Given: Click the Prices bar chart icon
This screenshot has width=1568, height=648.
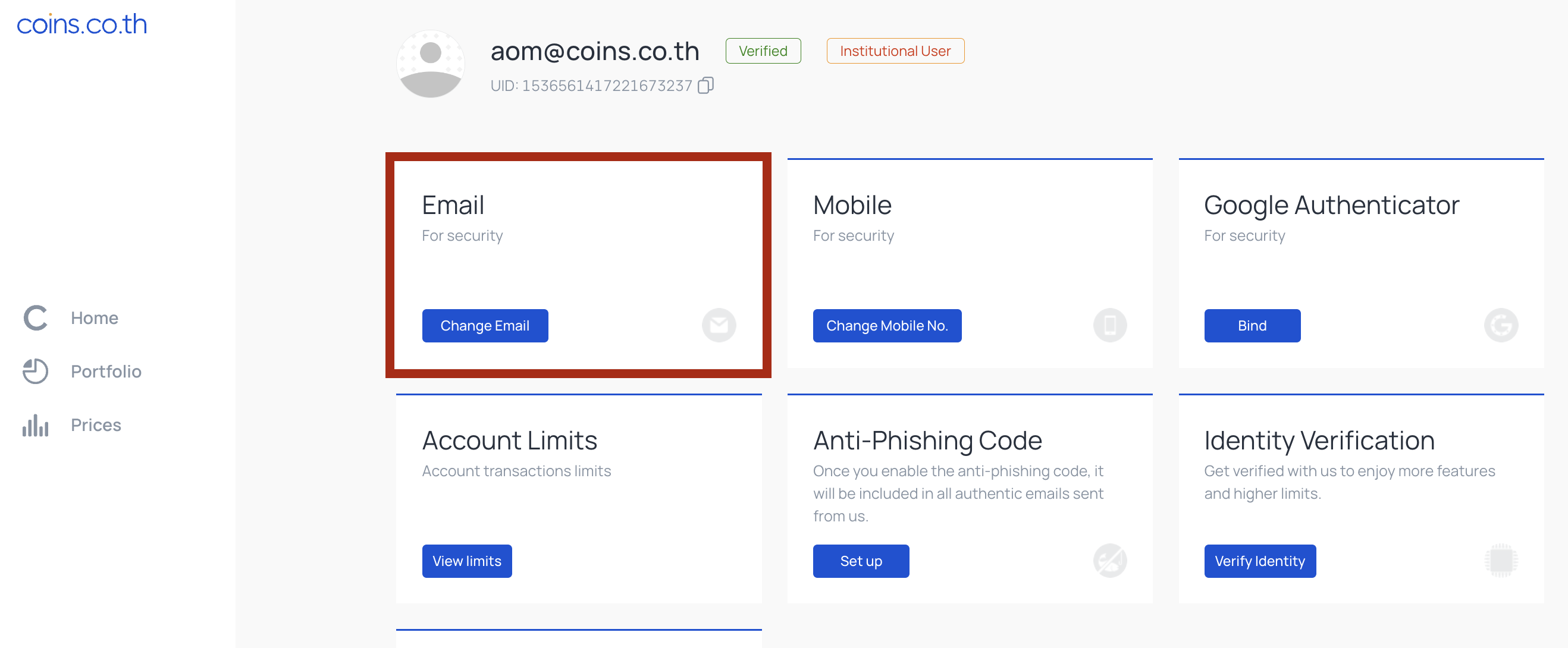Looking at the screenshot, I should (35, 424).
